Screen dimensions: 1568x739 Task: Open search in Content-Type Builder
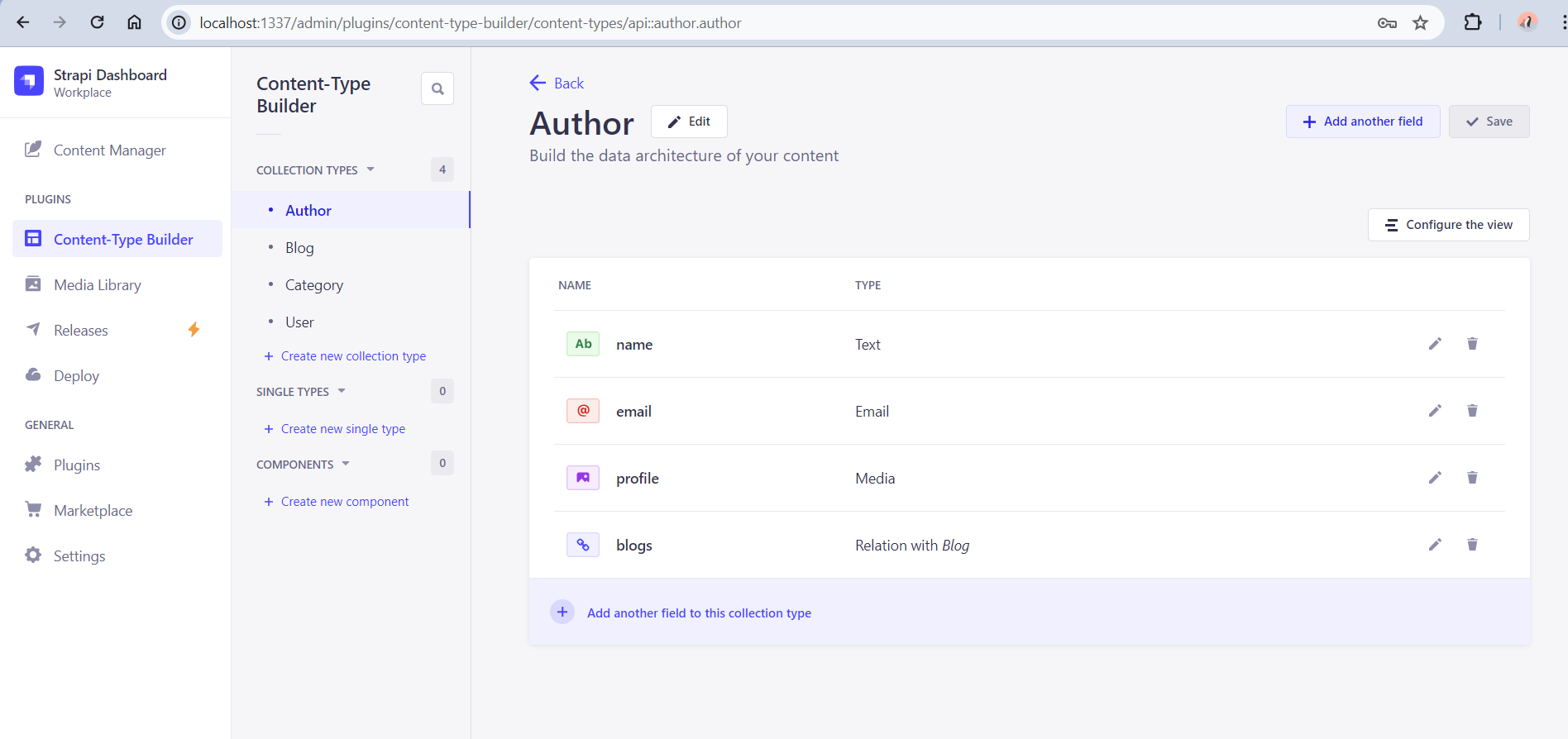pos(437,88)
